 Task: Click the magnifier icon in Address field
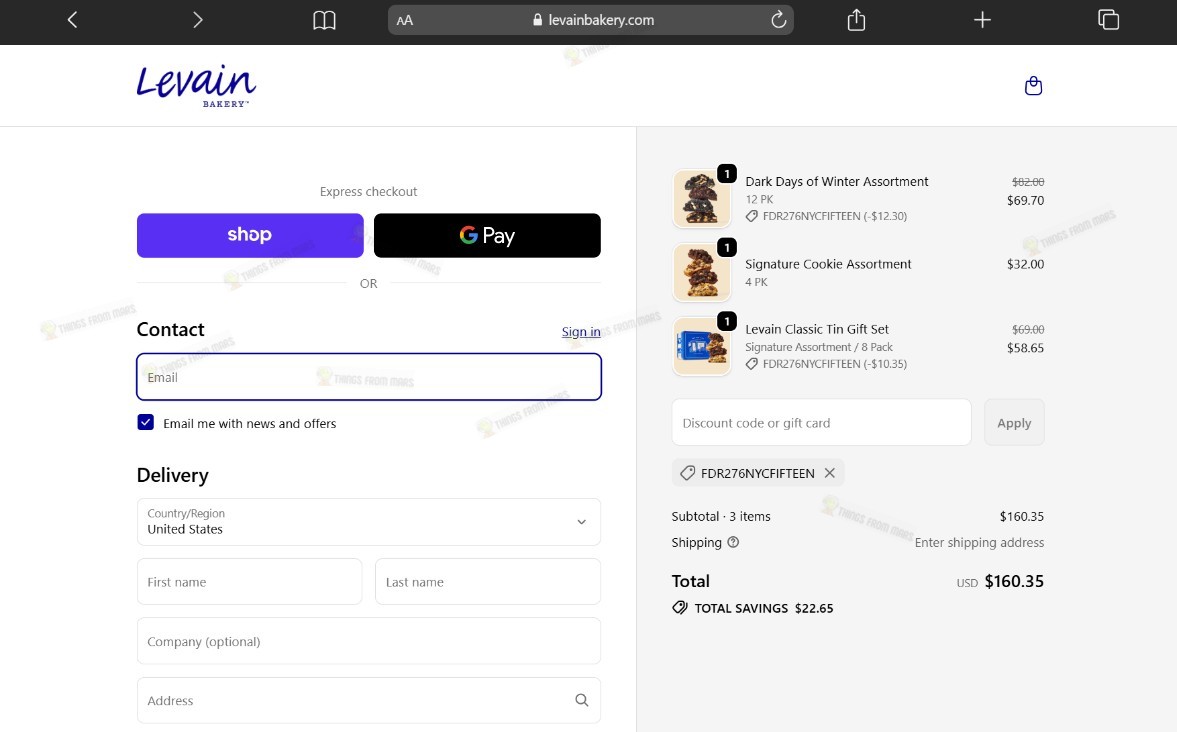click(582, 700)
